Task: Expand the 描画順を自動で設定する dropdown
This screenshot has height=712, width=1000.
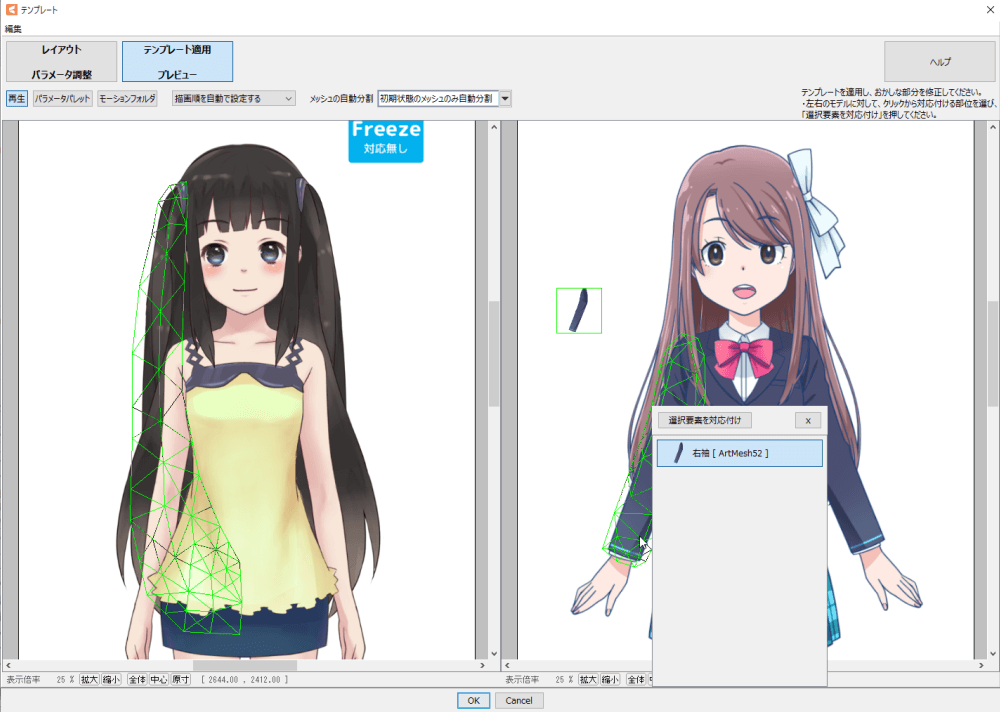Action: tap(233, 98)
